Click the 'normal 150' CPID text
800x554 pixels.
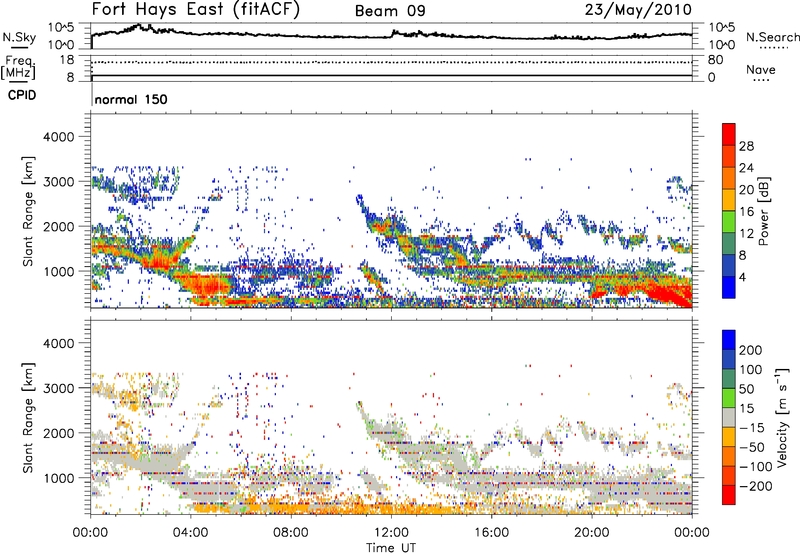tap(131, 99)
